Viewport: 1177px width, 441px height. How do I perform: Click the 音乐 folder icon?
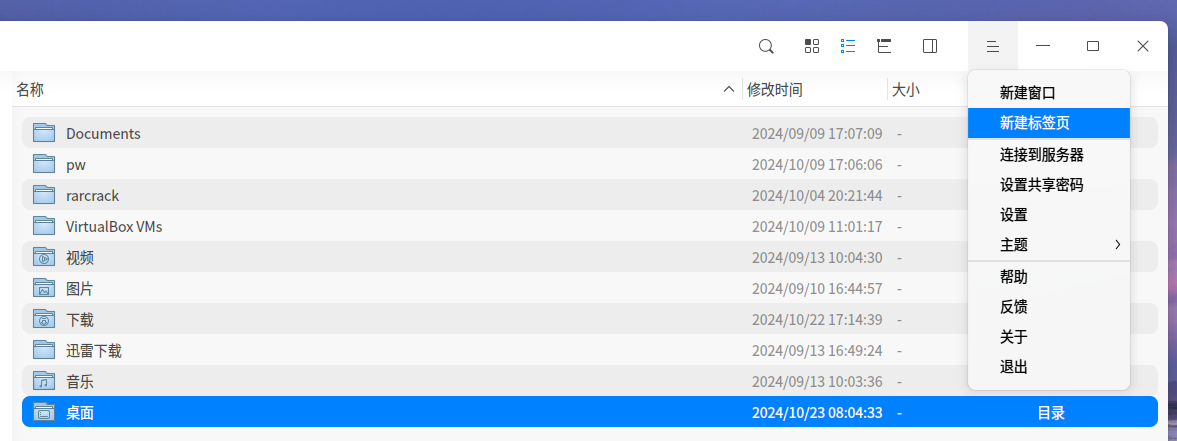pyautogui.click(x=44, y=381)
